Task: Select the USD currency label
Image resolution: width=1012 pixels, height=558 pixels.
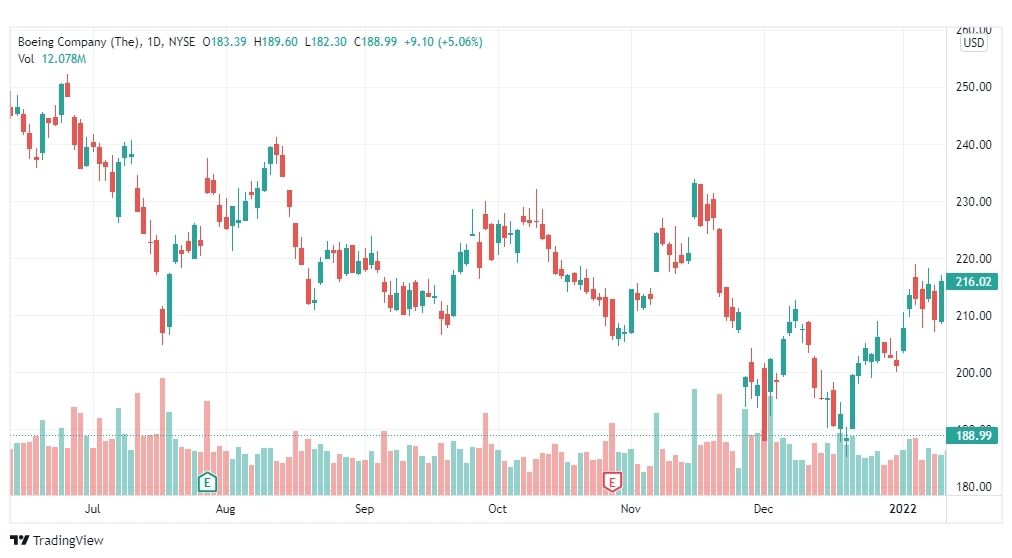Action: [x=973, y=43]
